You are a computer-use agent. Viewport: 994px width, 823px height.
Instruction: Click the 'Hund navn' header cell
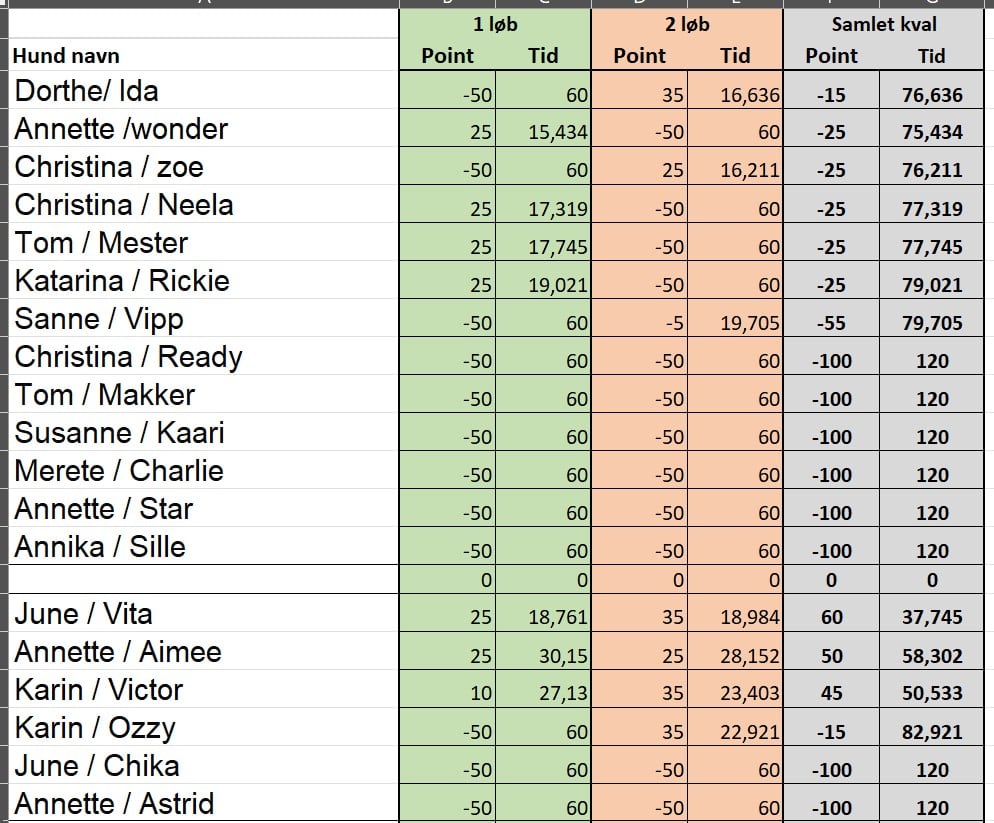coord(203,55)
